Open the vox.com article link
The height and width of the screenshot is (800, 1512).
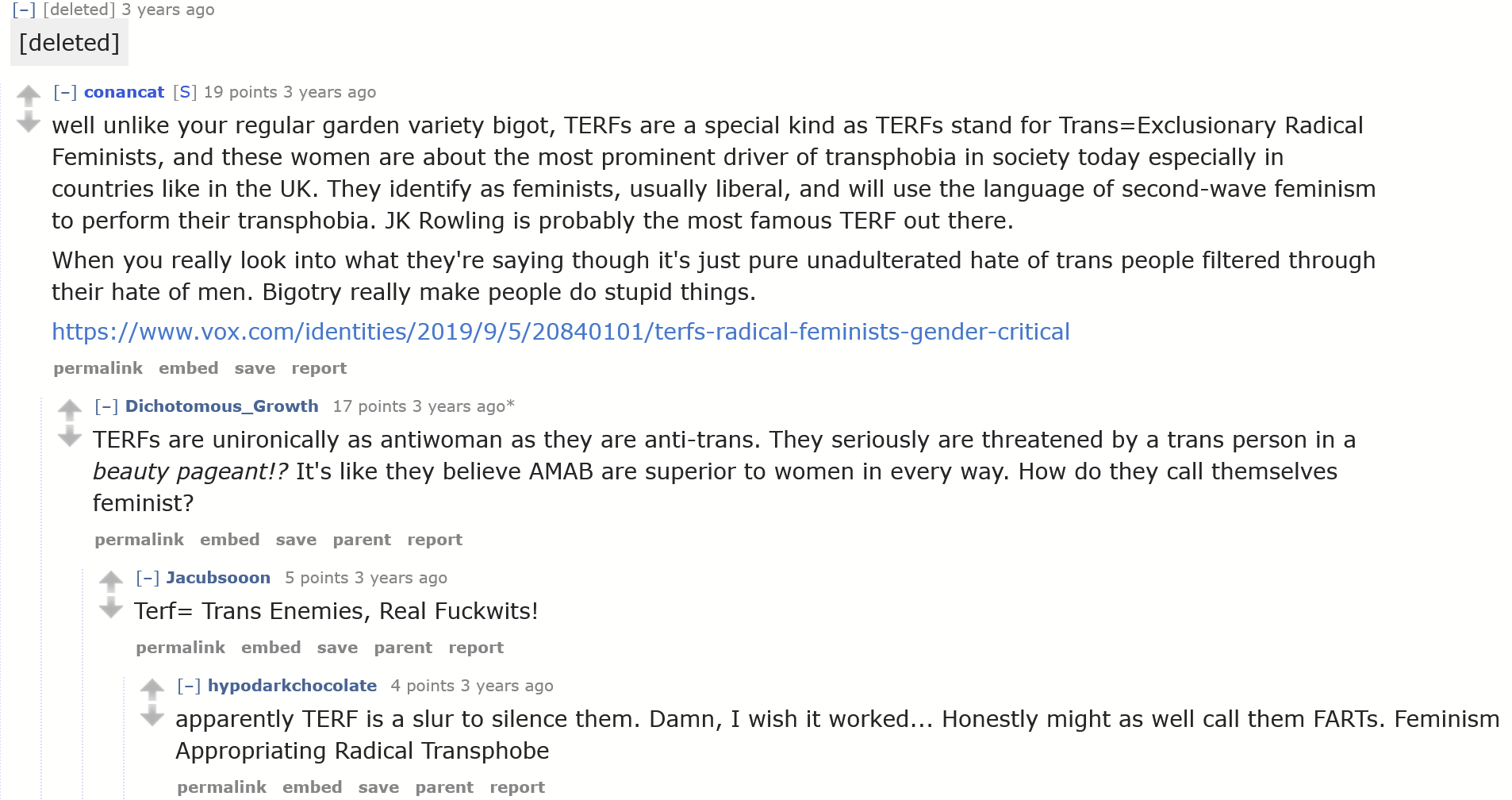pos(560,332)
